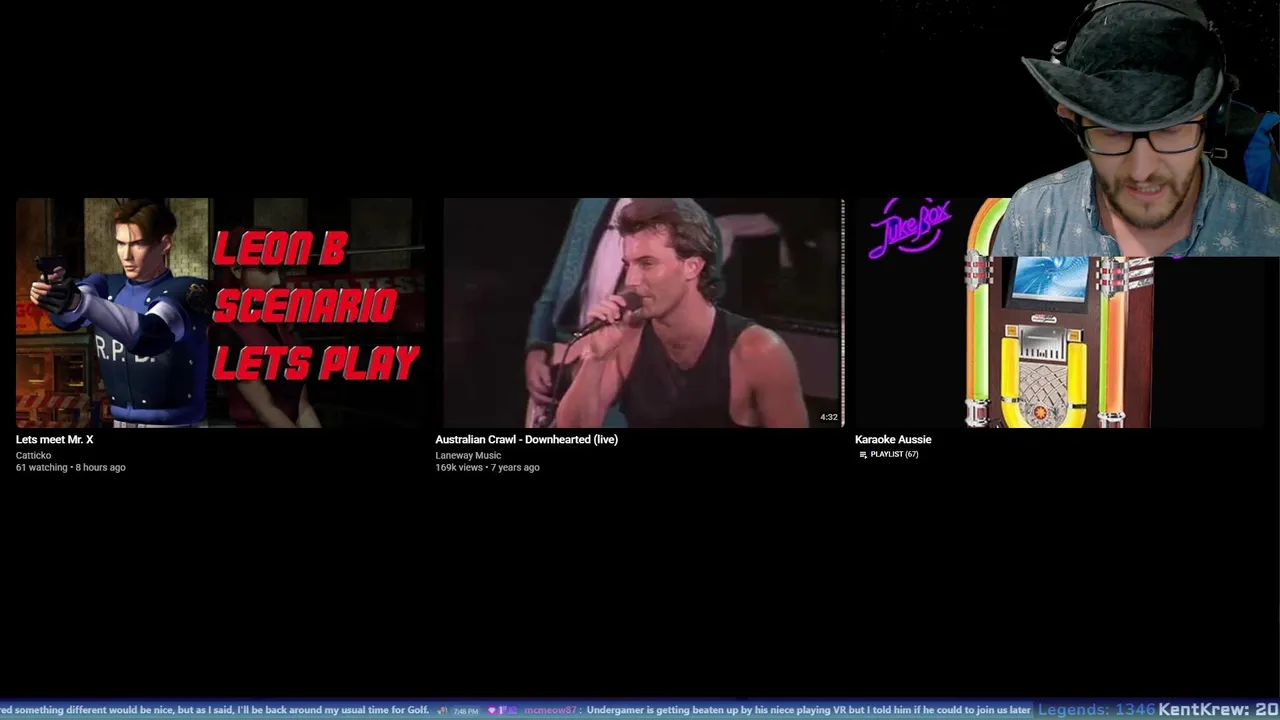Click the Undergamer chat message in ticker
The image size is (1280, 720).
[809, 711]
